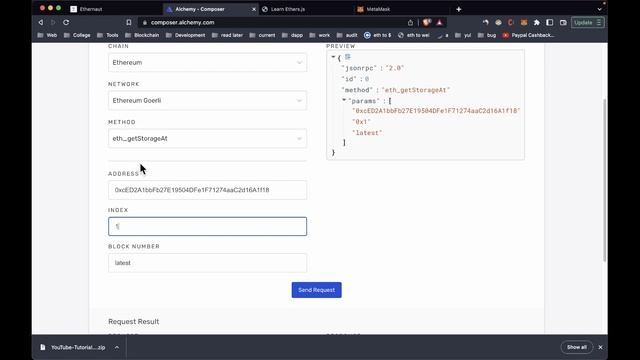The image size is (640, 360).
Task: Click the "latest" value in preview
Action: [367, 133]
